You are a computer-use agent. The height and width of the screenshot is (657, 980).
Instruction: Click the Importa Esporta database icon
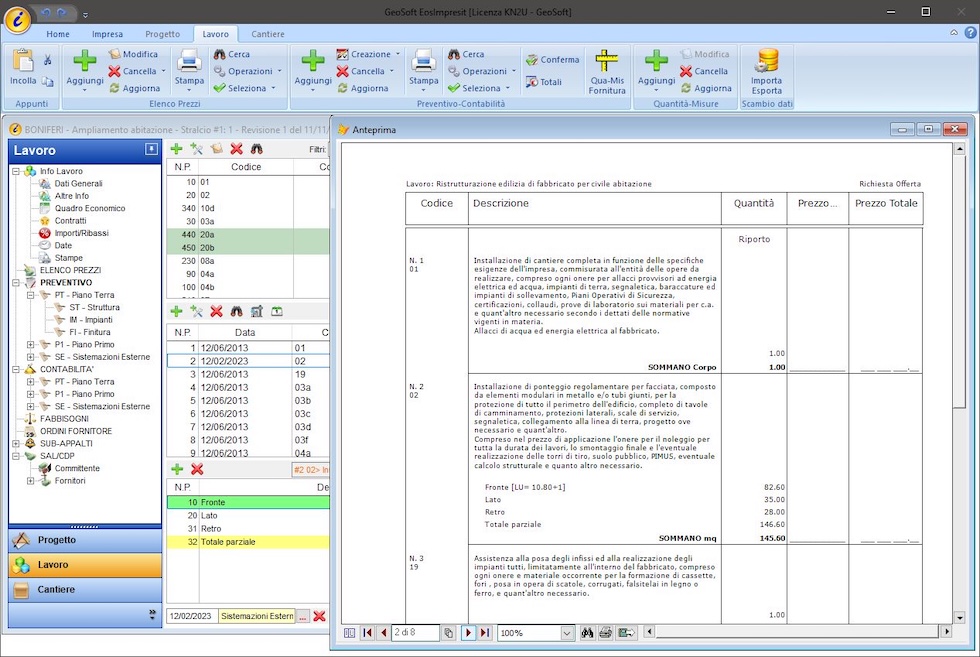pos(767,61)
